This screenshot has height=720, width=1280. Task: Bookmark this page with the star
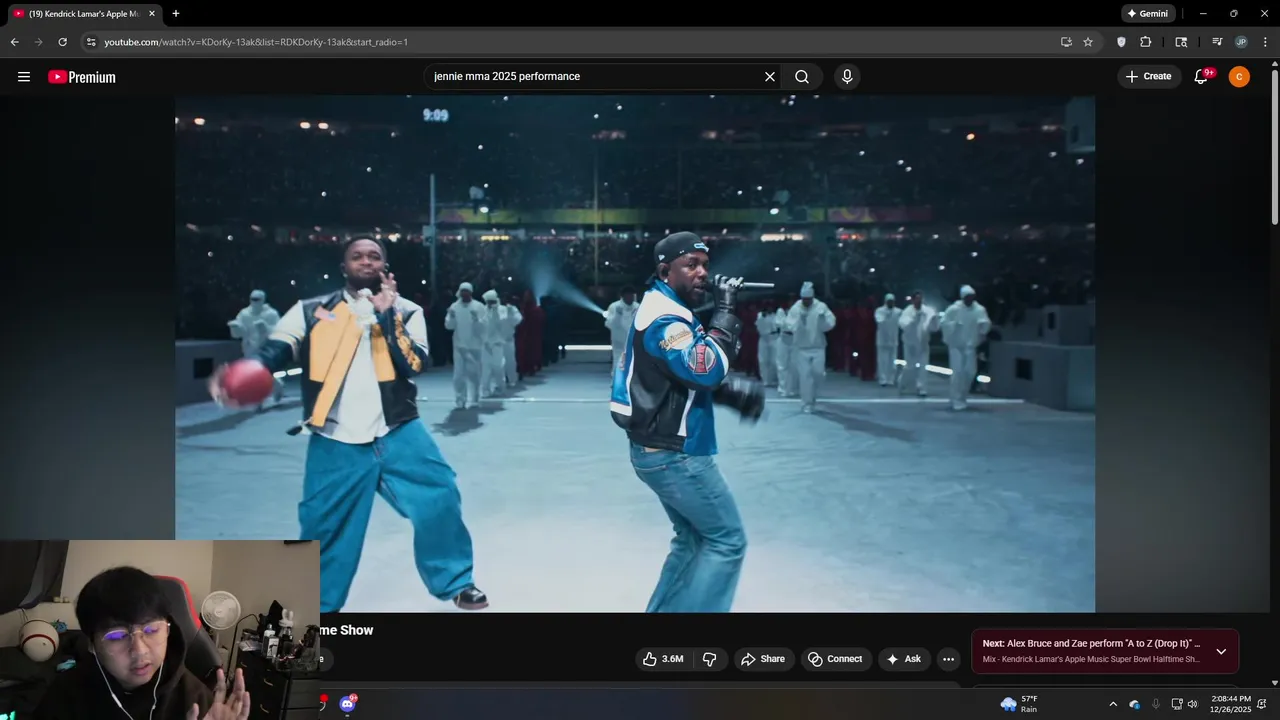[x=1088, y=42]
